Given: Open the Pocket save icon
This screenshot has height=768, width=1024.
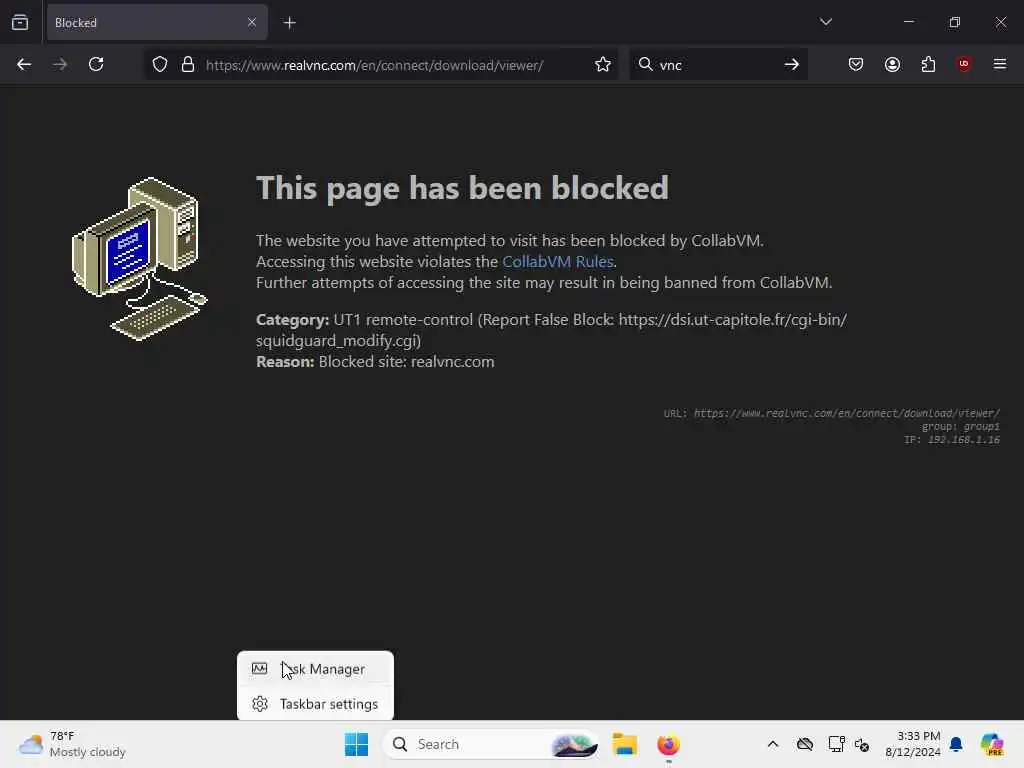Looking at the screenshot, I should coord(856,64).
